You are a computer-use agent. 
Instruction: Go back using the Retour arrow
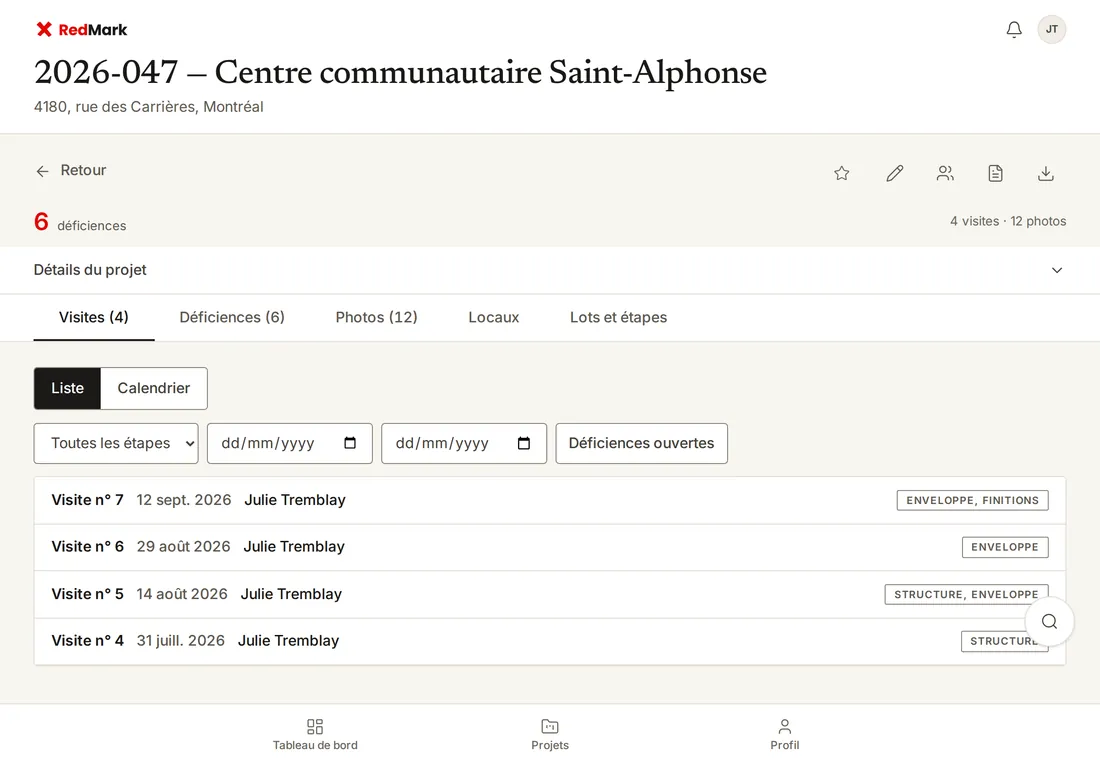[71, 170]
